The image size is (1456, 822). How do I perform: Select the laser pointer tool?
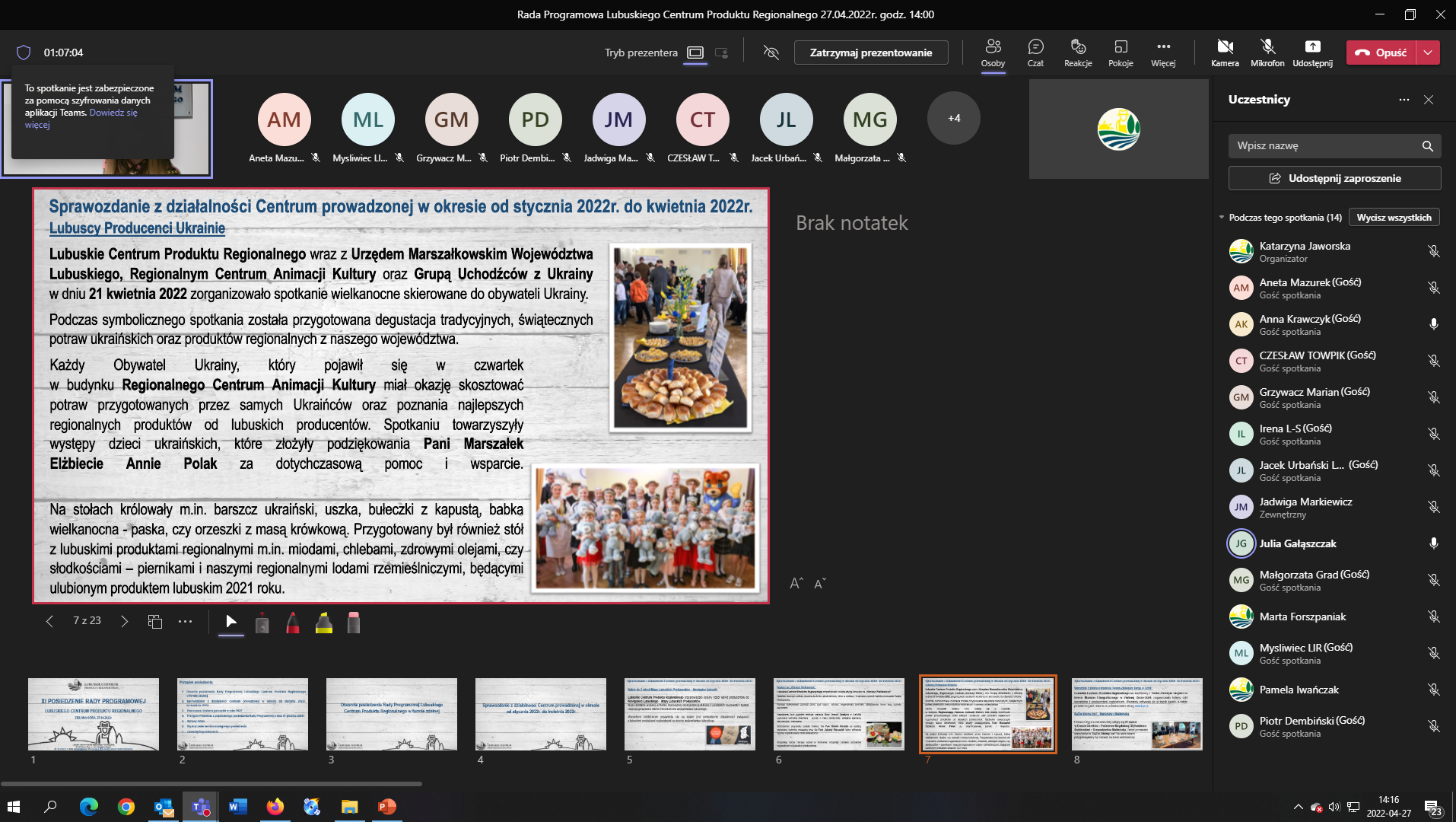pyautogui.click(x=262, y=623)
